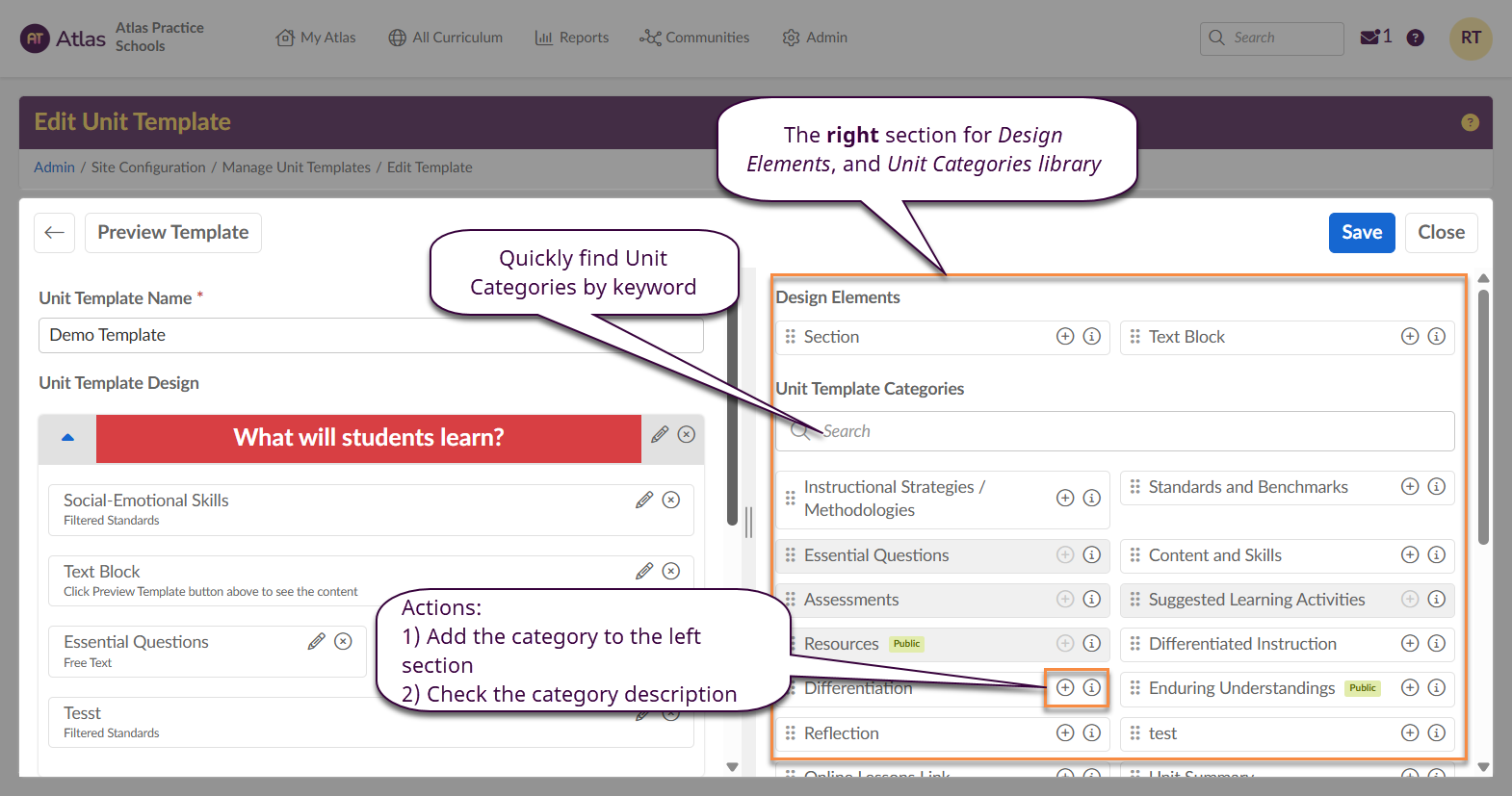View info for Essential Questions category

[1092, 555]
